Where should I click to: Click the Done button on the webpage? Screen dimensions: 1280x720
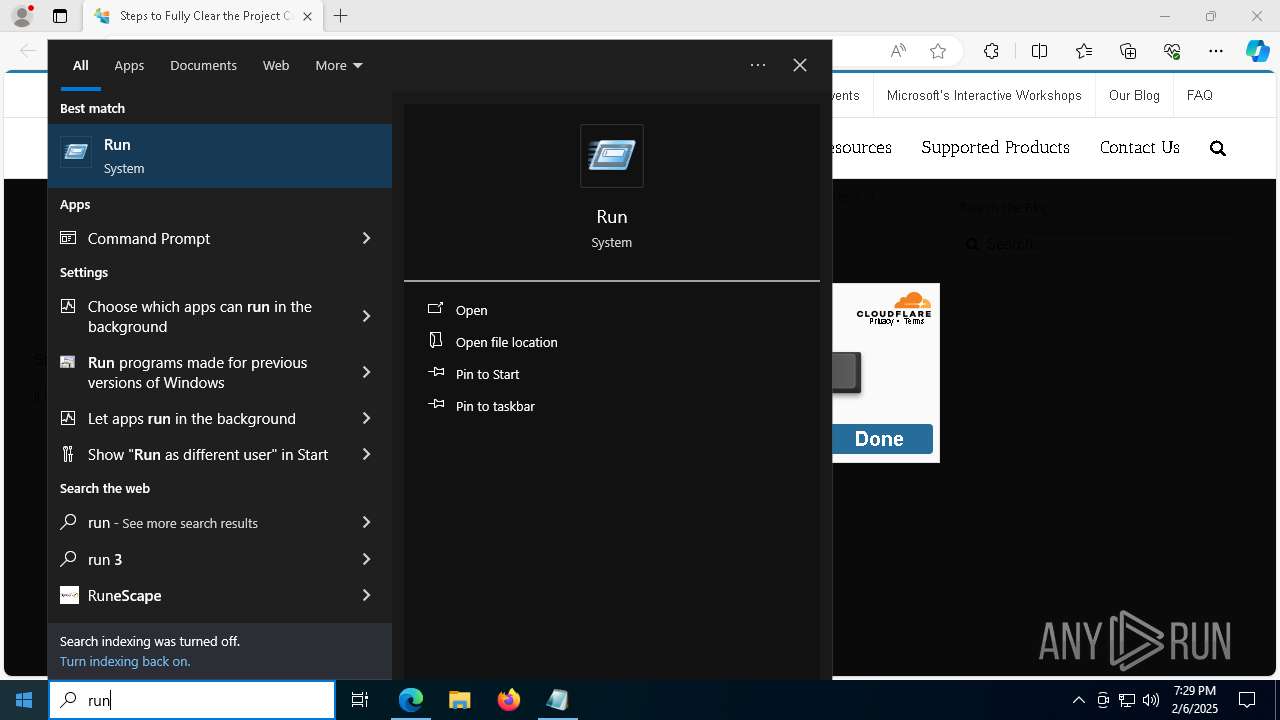[880, 439]
